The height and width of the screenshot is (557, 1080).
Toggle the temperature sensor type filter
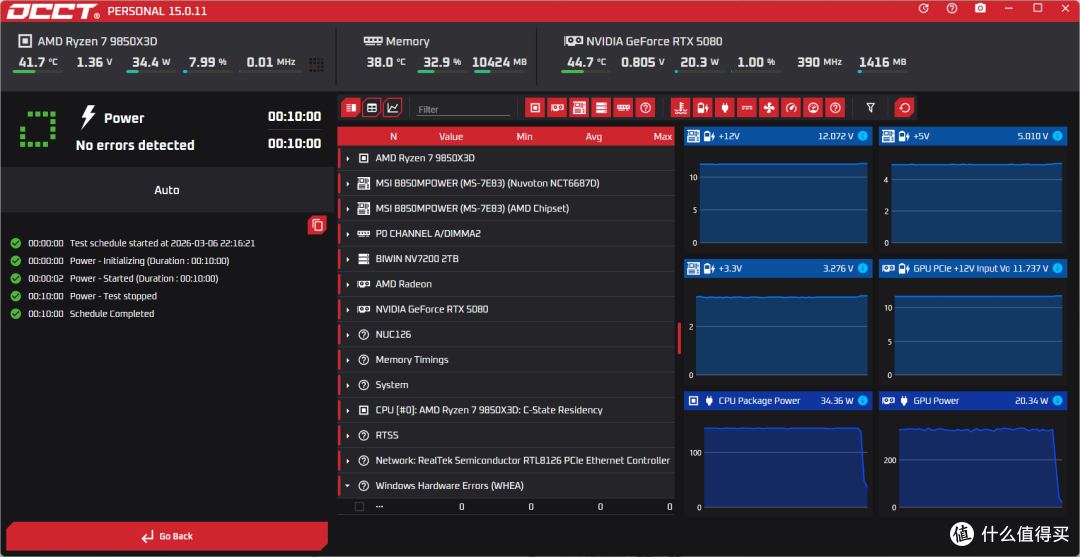[681, 107]
